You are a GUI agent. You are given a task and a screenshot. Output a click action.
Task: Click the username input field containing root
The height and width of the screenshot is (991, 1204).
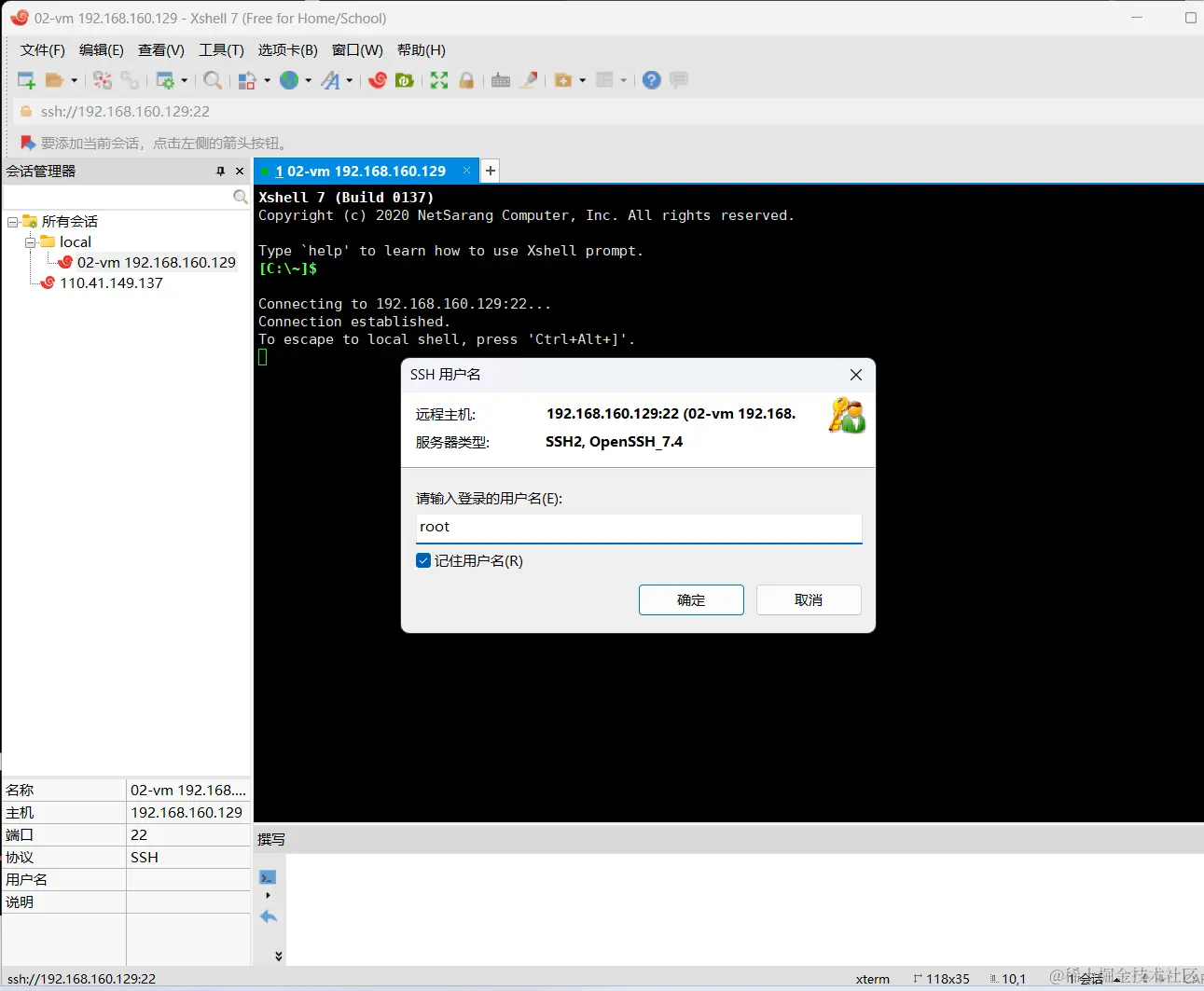coord(639,528)
